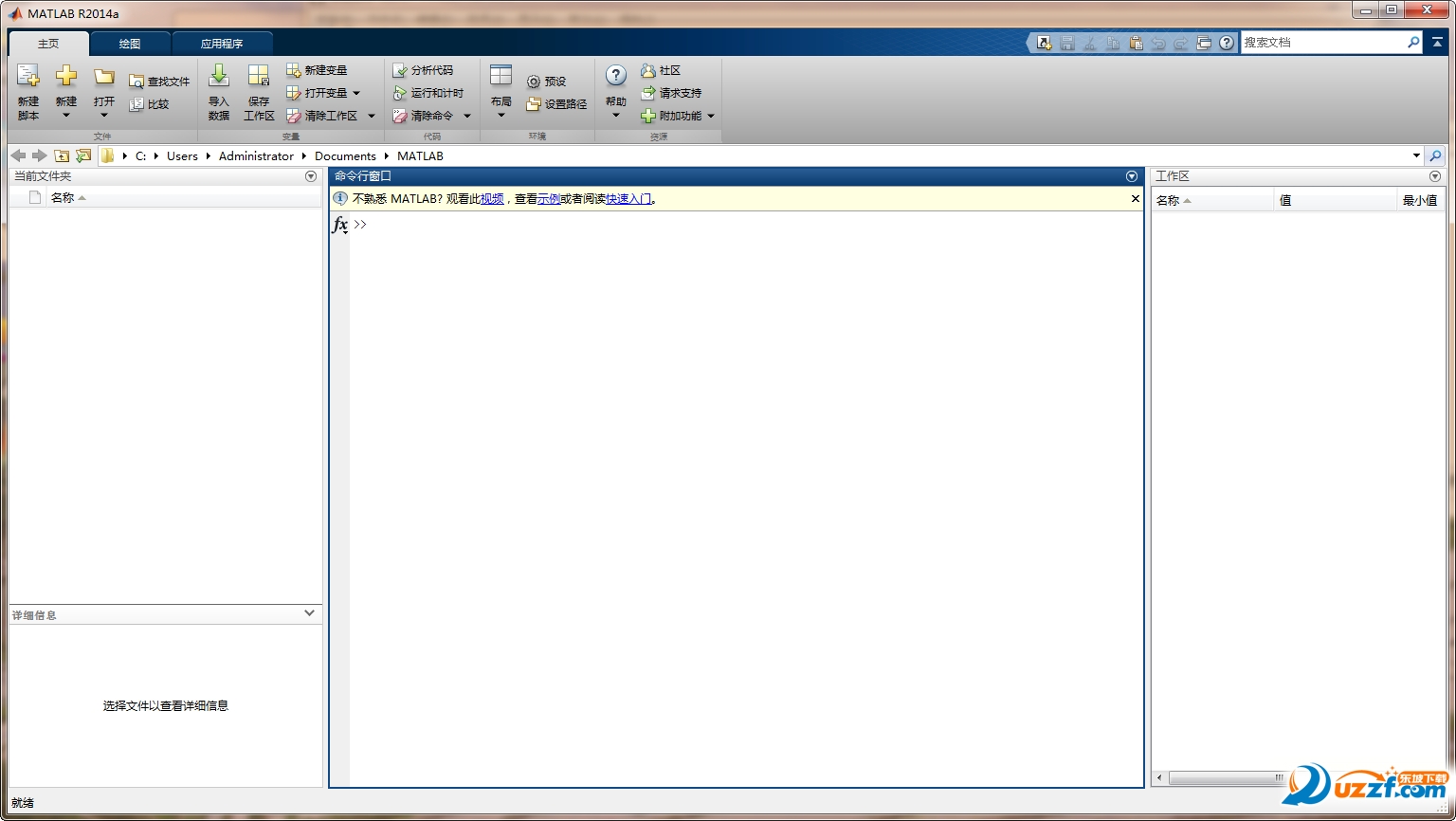Click 保存工作区 (Save Workspace)
The width and height of the screenshot is (1456, 821).
[x=259, y=92]
